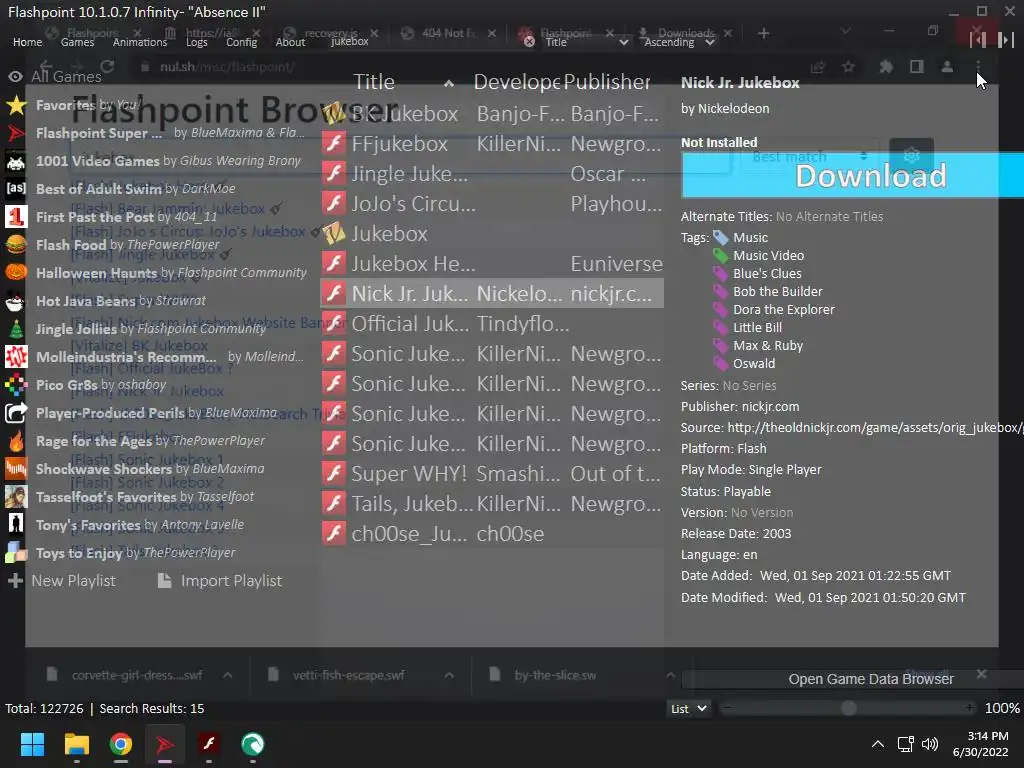Image resolution: width=1024 pixels, height=768 pixels.
Task: Click the Music Video tag
Action: 768,255
